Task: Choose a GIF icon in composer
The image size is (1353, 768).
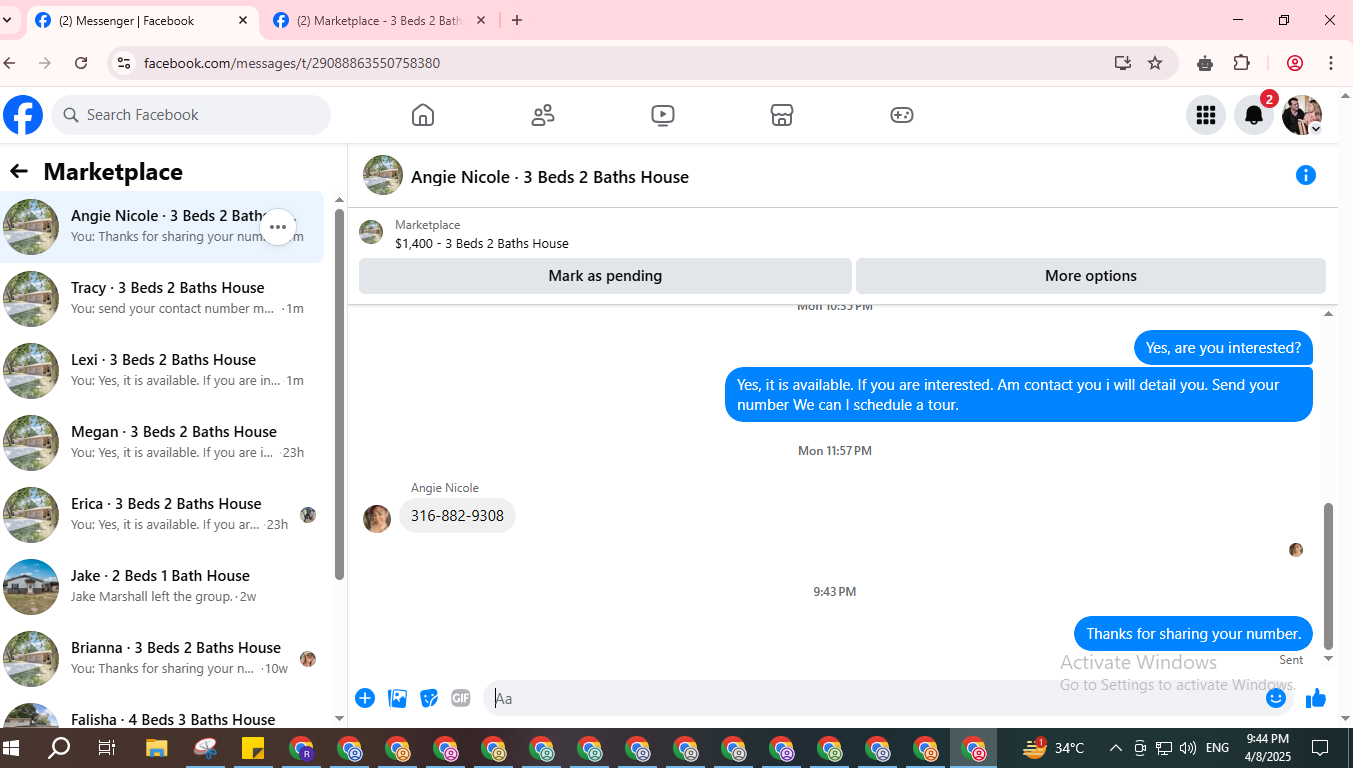Action: coord(461,698)
